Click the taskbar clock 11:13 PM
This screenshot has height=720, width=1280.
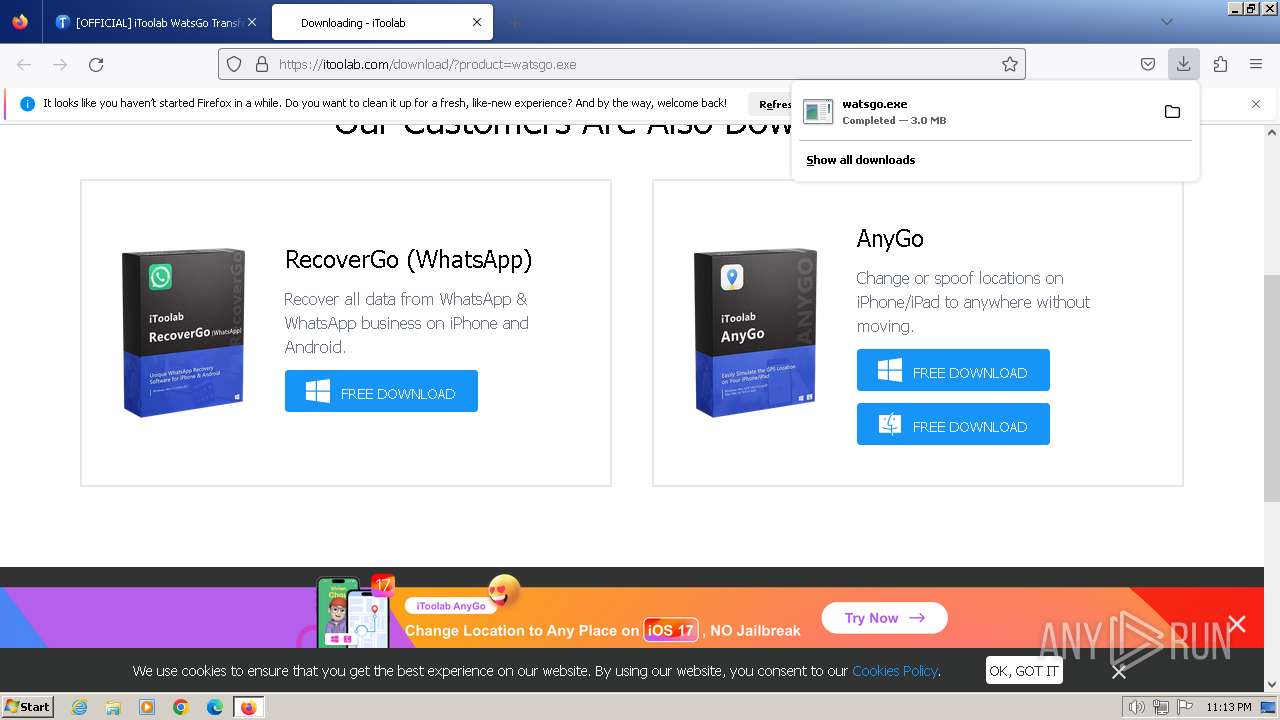(x=1229, y=707)
